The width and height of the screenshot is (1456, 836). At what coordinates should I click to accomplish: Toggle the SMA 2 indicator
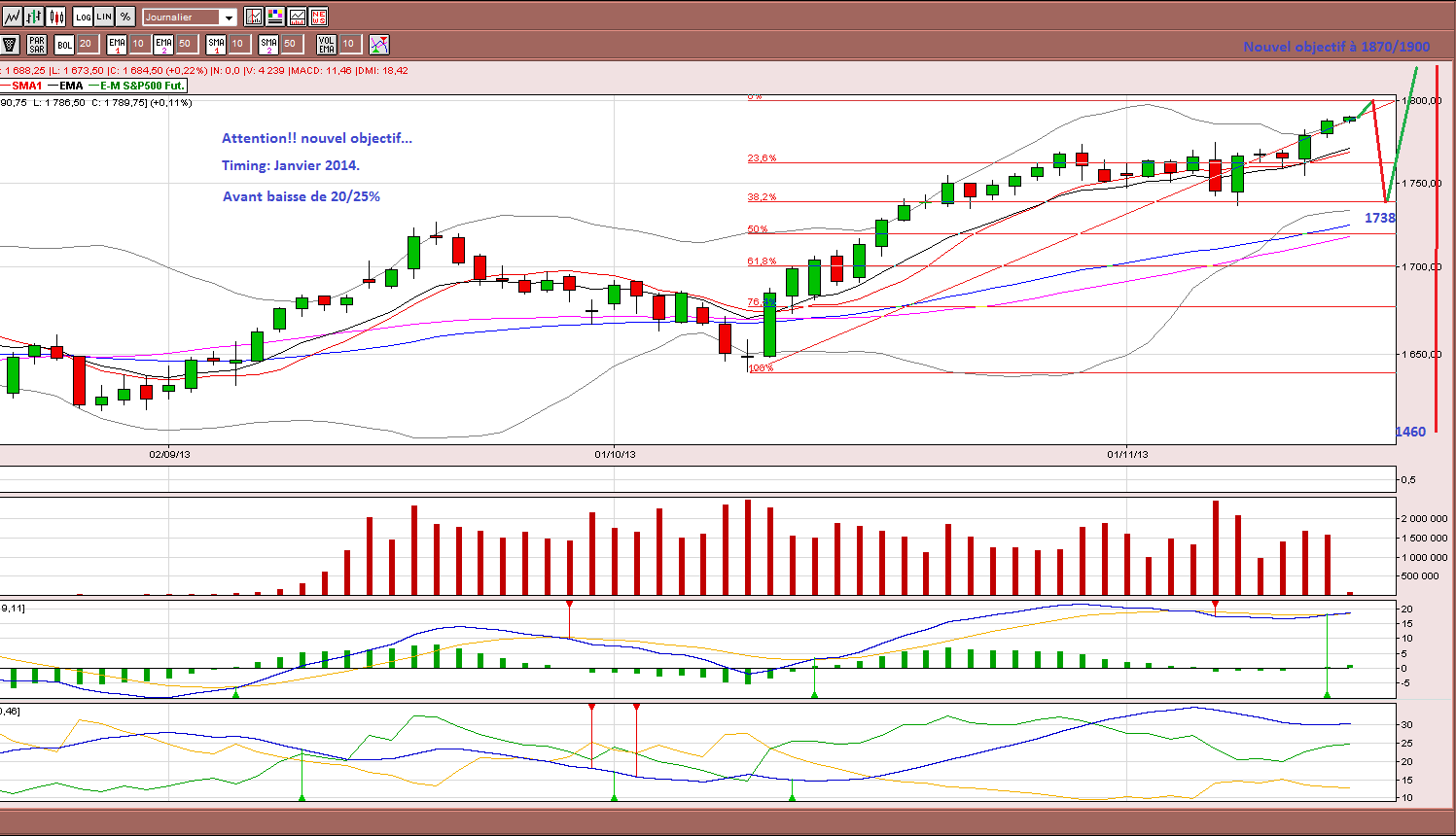pyautogui.click(x=268, y=44)
